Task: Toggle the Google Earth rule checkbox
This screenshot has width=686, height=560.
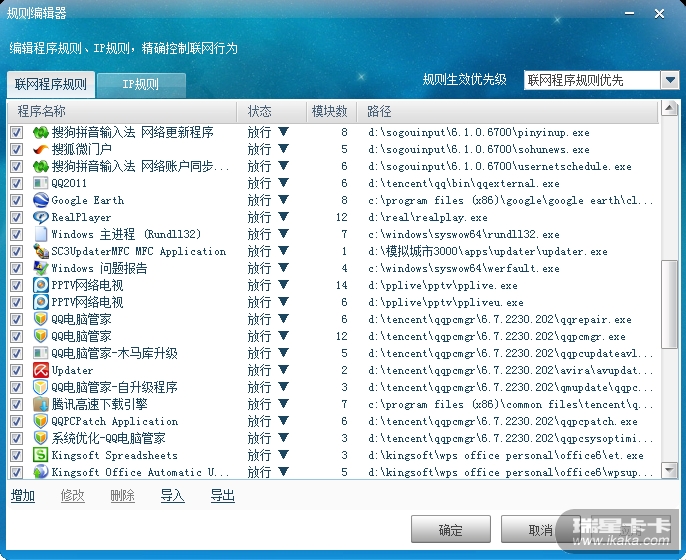Action: click(17, 200)
